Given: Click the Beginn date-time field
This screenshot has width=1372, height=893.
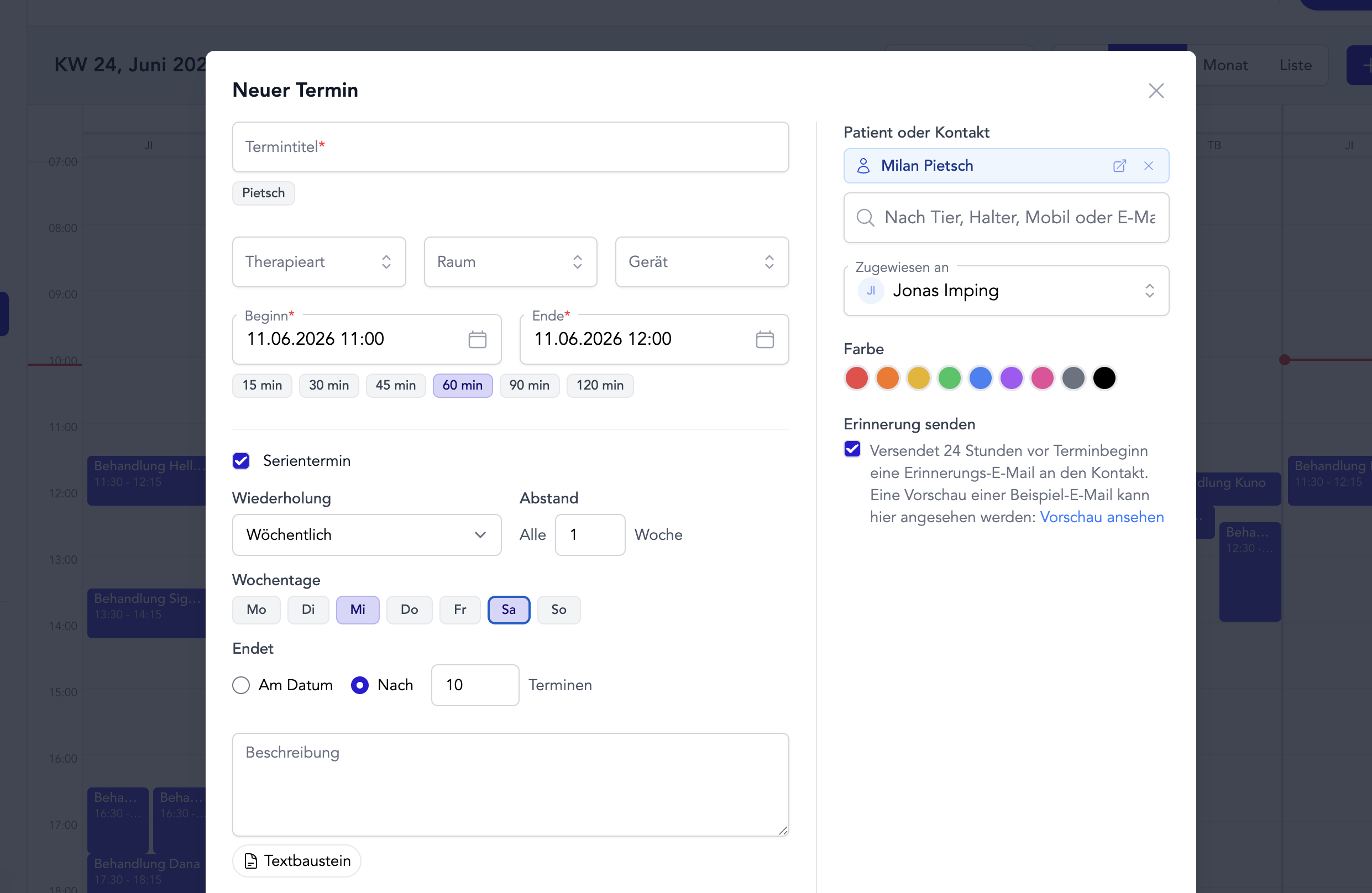Looking at the screenshot, I should [x=366, y=339].
